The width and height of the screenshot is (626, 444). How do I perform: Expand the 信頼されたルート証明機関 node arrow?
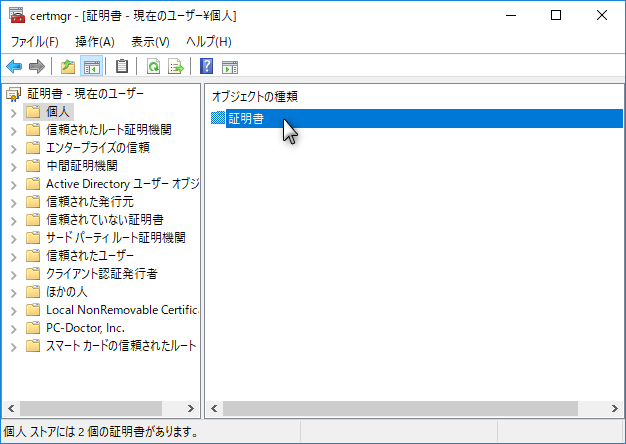pyautogui.click(x=13, y=130)
